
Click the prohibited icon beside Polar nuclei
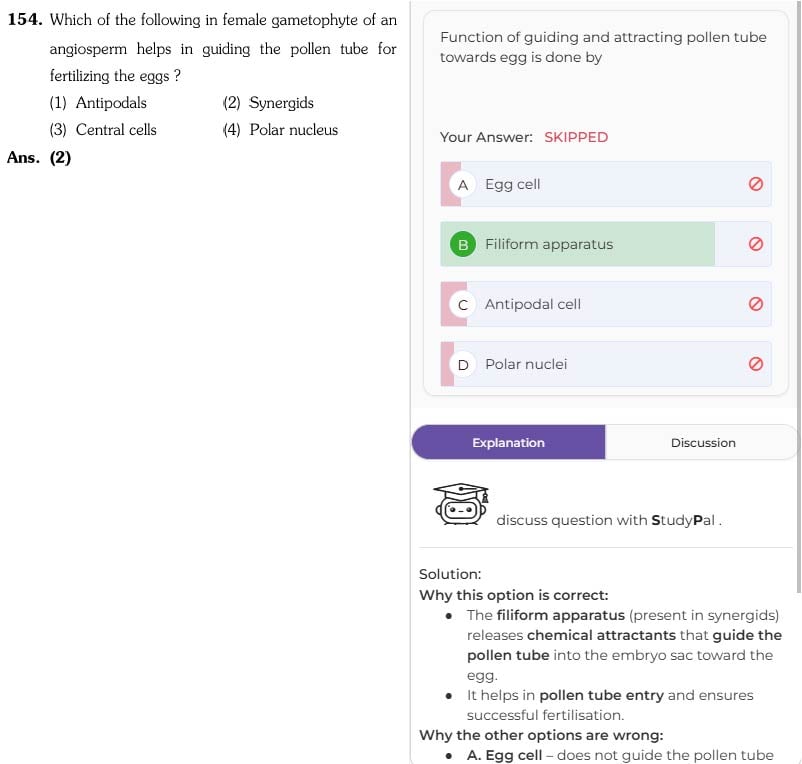pos(755,364)
